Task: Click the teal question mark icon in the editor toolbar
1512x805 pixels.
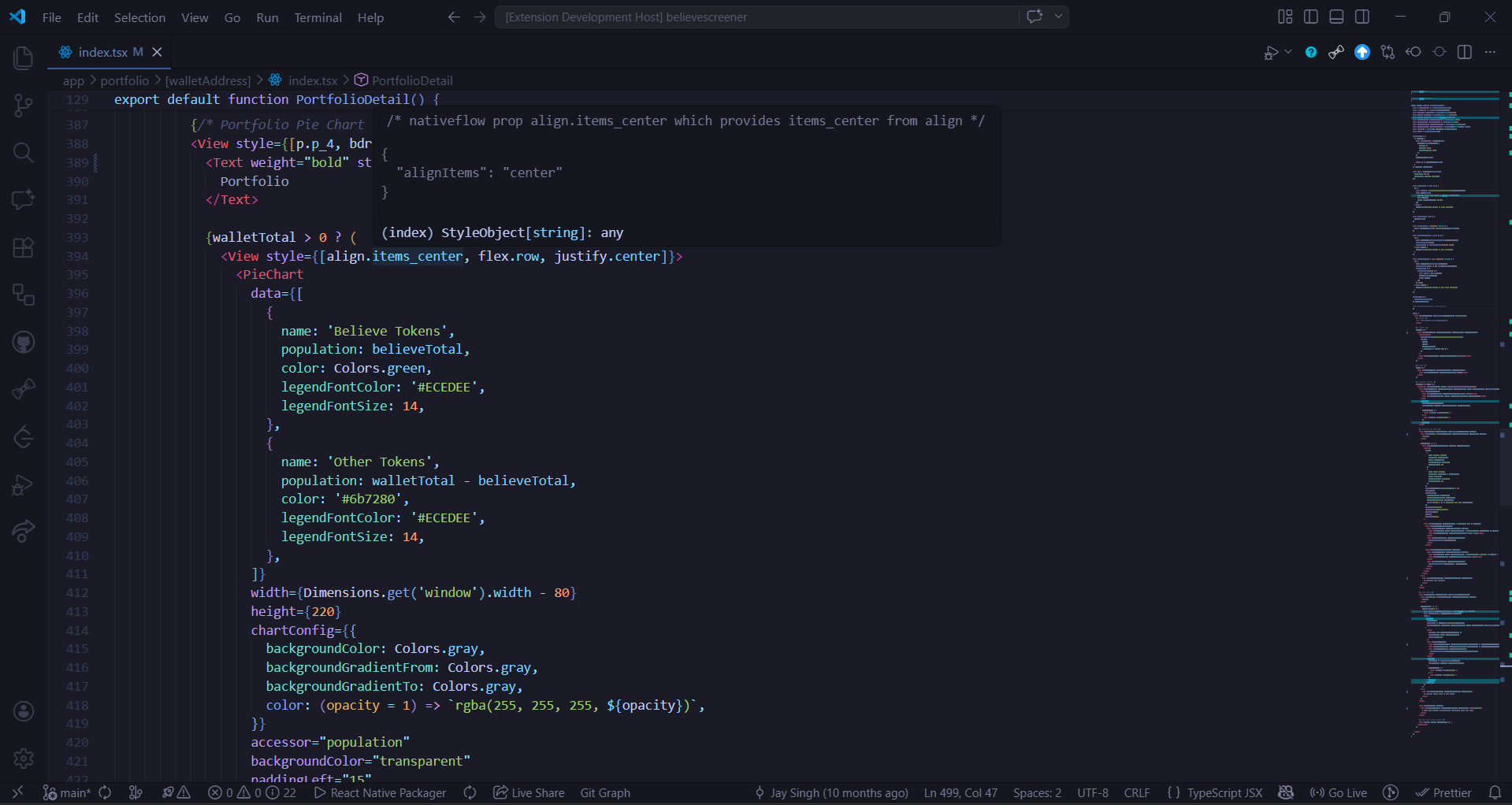Action: (x=1311, y=52)
